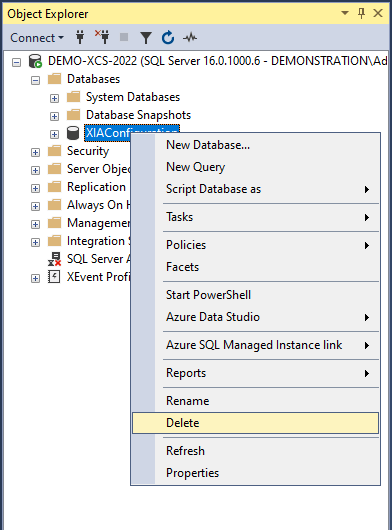Viewport: 392px width, 530px height.
Task: Click the XEvent Profiler icon
Action: coord(54,277)
